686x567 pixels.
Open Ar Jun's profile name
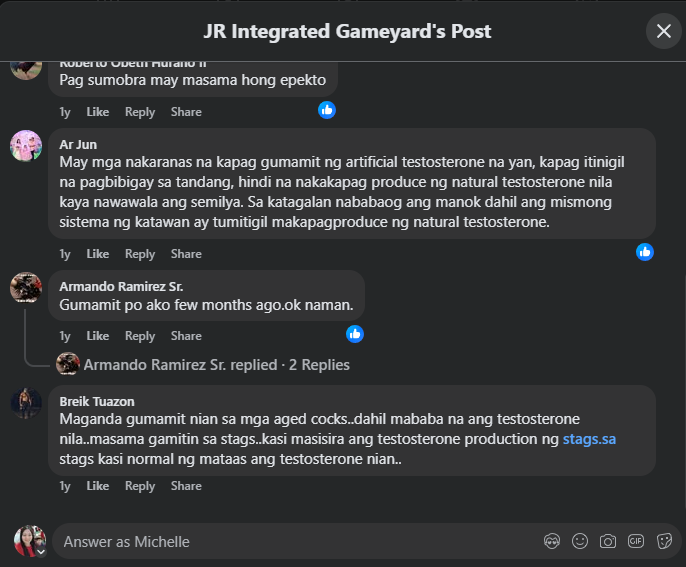click(78, 144)
